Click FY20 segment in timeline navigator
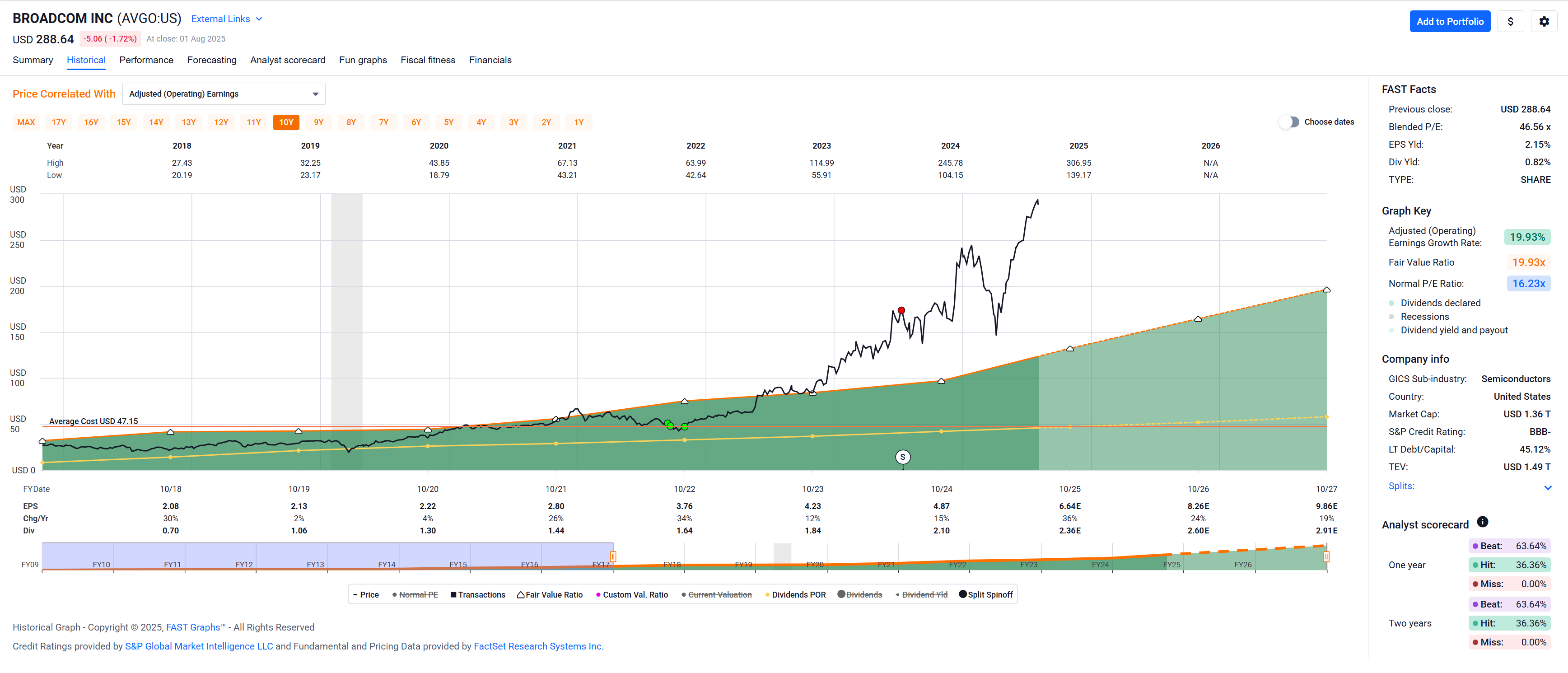The image size is (1568, 673). (814, 565)
